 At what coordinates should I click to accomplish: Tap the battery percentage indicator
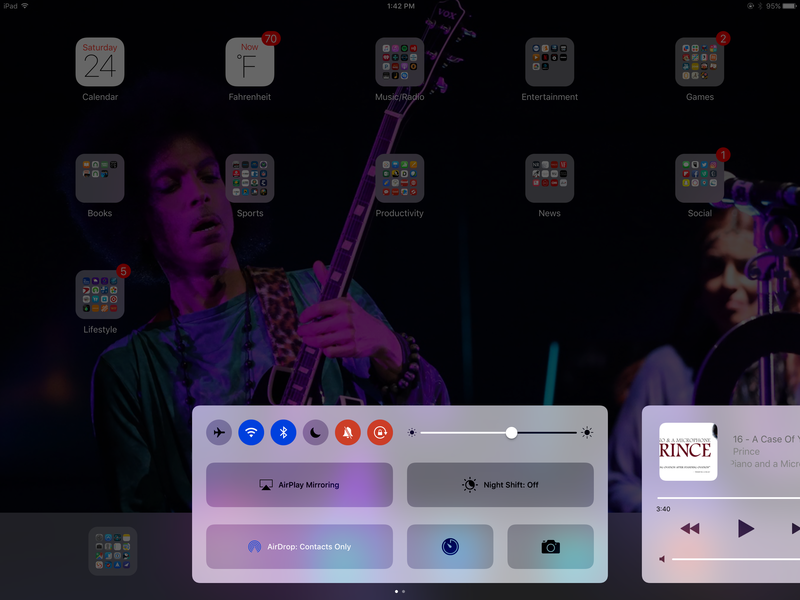(773, 6)
